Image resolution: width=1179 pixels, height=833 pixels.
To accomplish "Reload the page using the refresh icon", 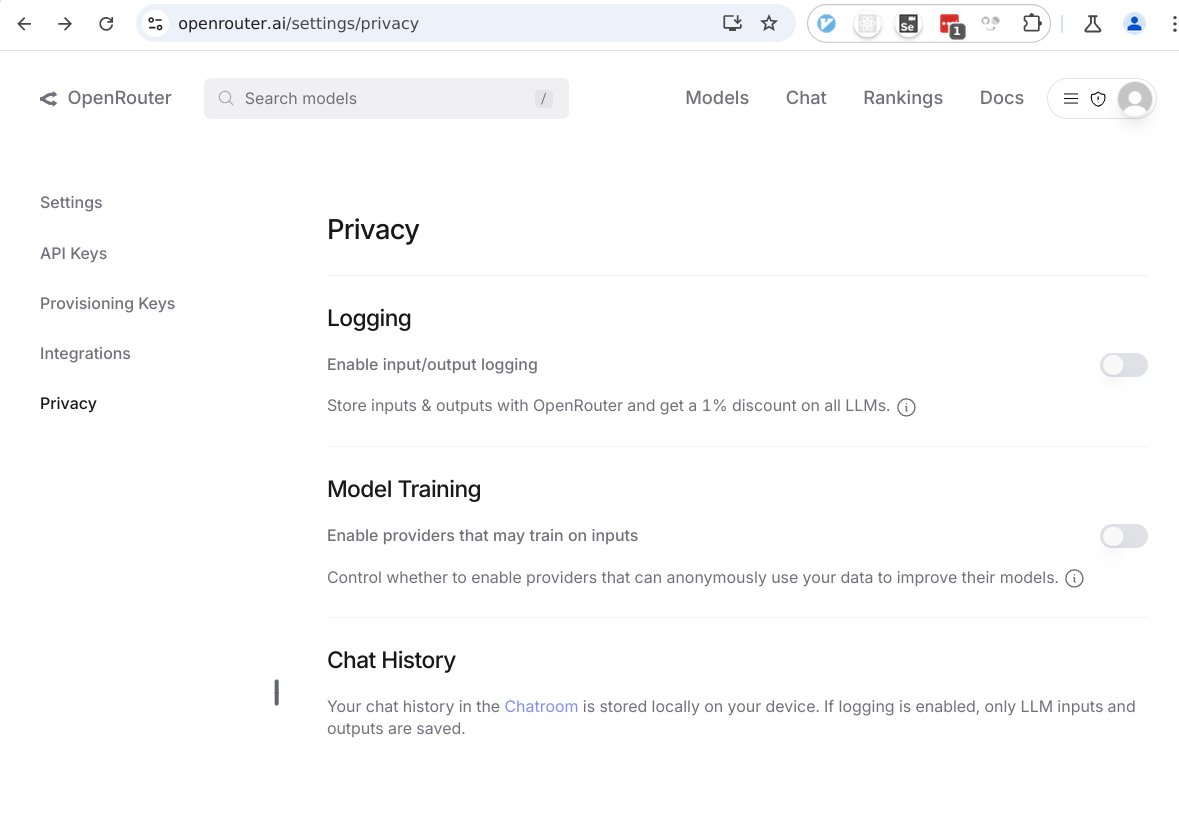I will tap(106, 24).
